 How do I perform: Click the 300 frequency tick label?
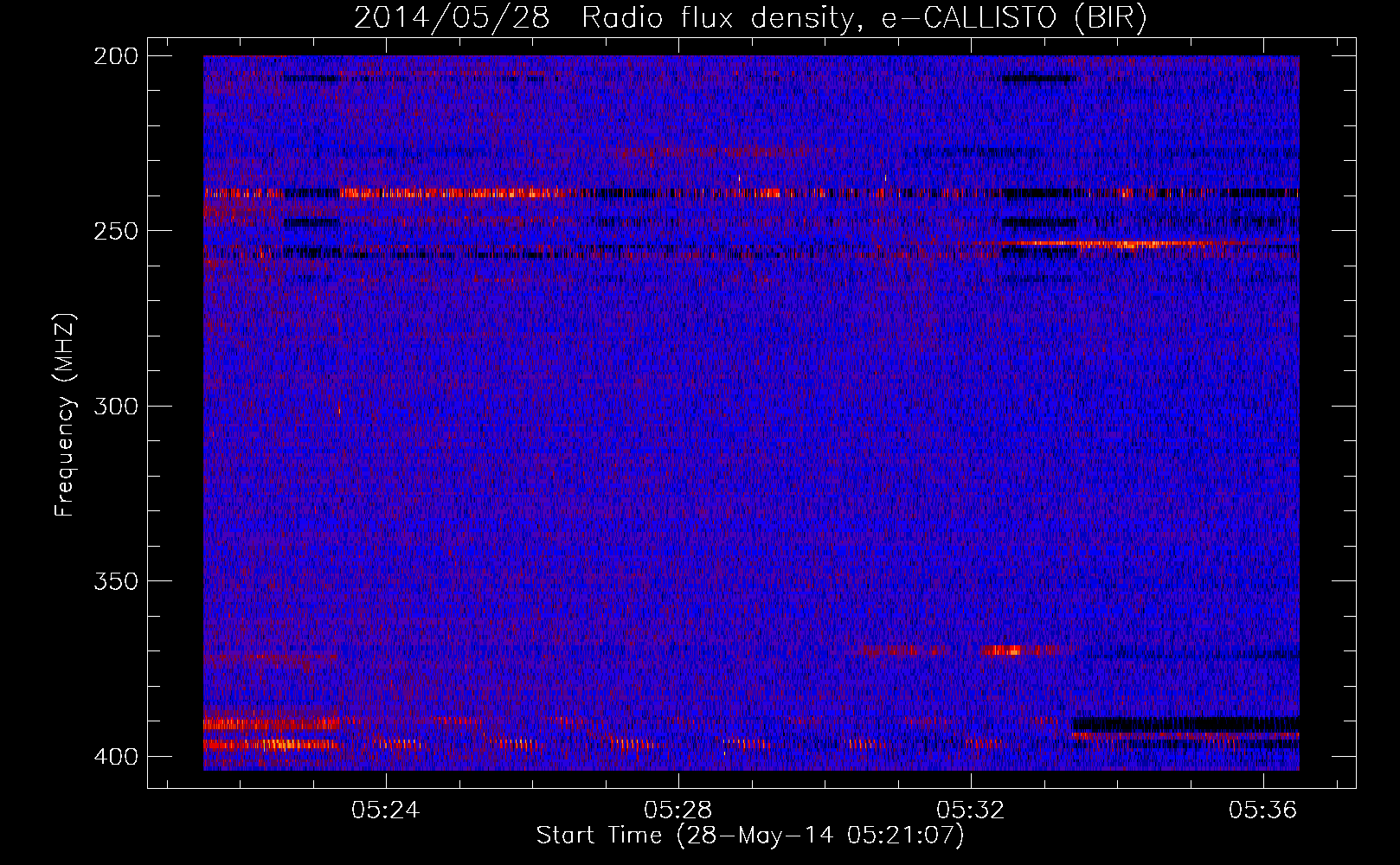pyautogui.click(x=116, y=407)
